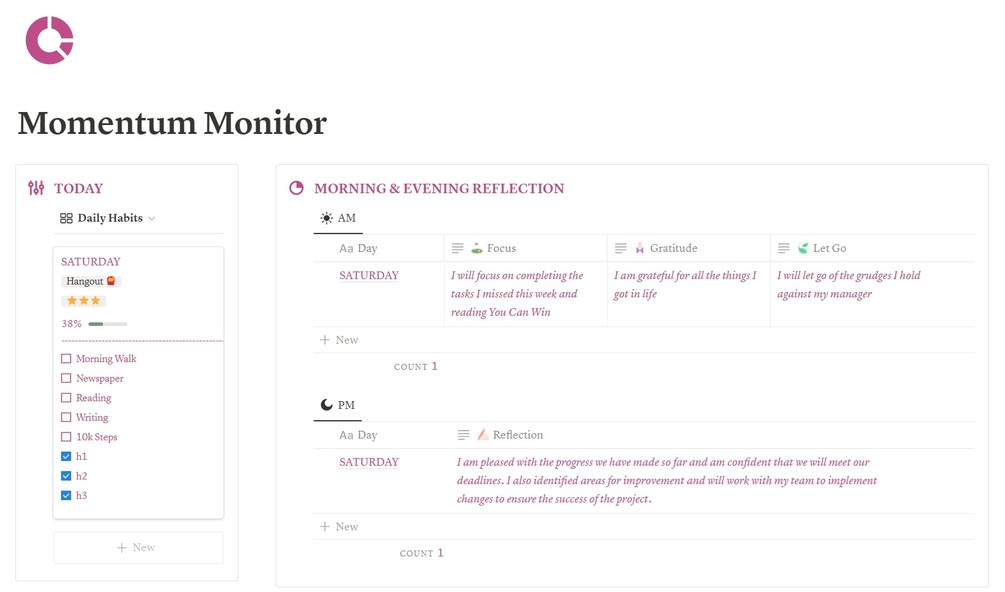Open the Daily Habits view dropdown arrow
Viewport: 1005px width, 592px height.
click(152, 218)
